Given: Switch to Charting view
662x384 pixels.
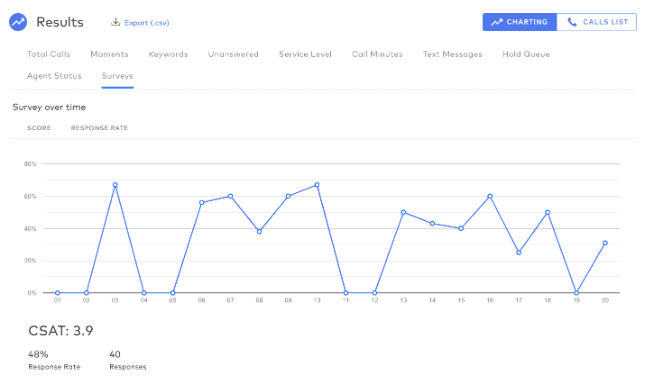Looking at the screenshot, I should [x=520, y=22].
